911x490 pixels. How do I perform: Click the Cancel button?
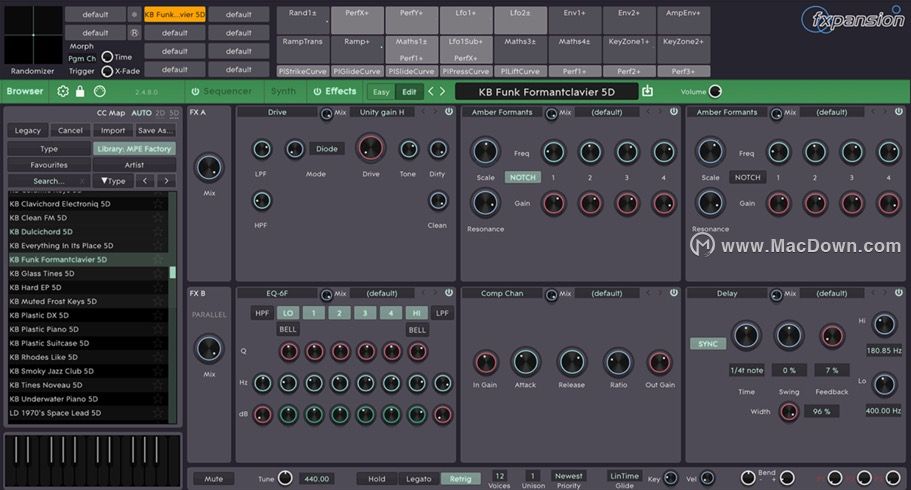[x=70, y=130]
